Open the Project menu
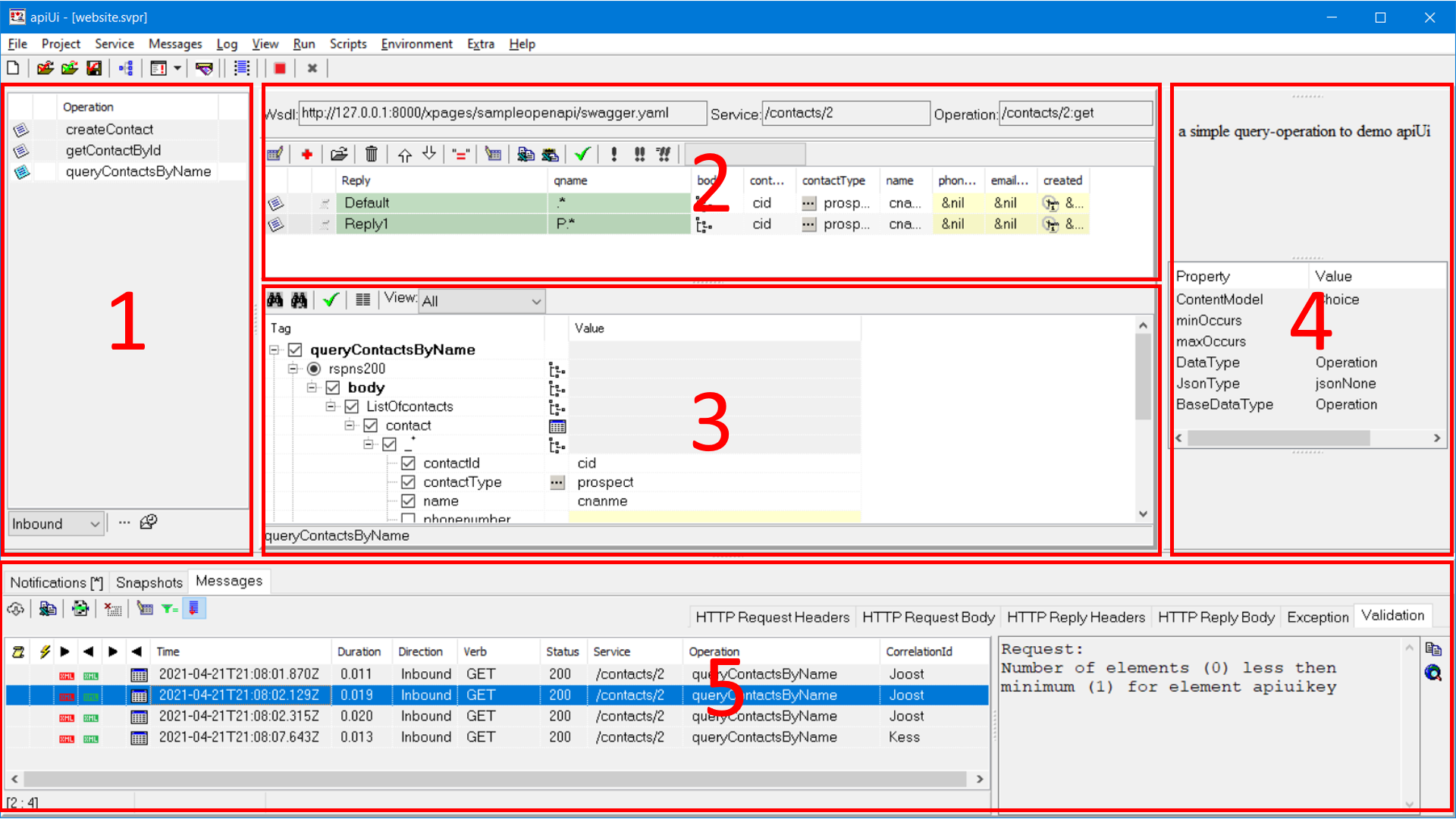Viewport: 1456px width, 819px height. tap(61, 44)
